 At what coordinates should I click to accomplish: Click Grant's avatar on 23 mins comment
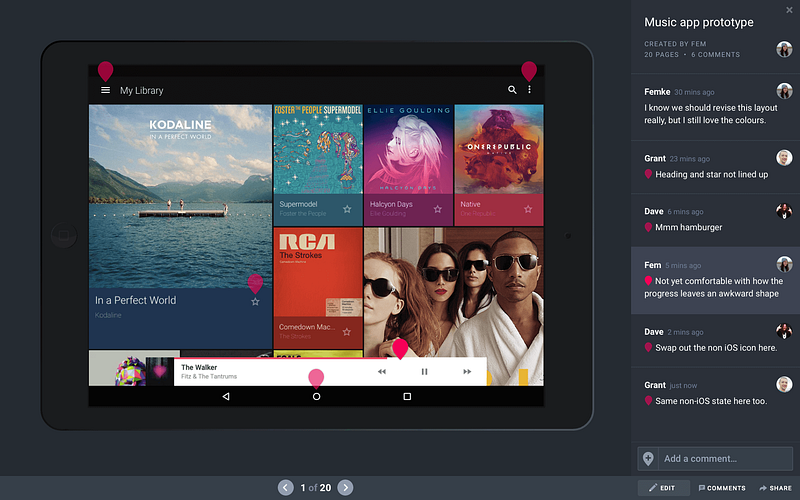(784, 158)
